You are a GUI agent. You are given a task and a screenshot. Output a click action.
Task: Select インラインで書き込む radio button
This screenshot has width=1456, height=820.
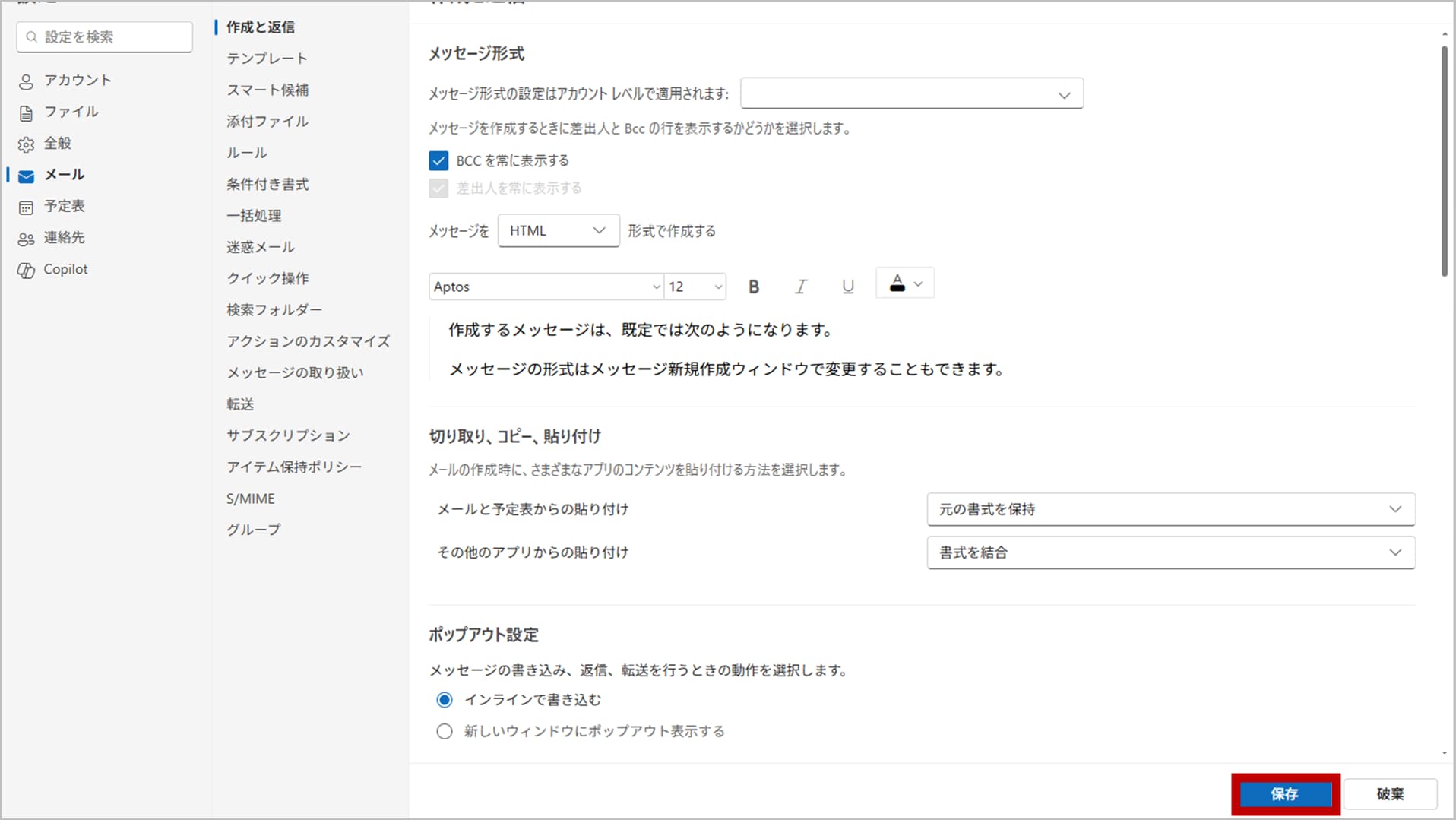click(445, 700)
